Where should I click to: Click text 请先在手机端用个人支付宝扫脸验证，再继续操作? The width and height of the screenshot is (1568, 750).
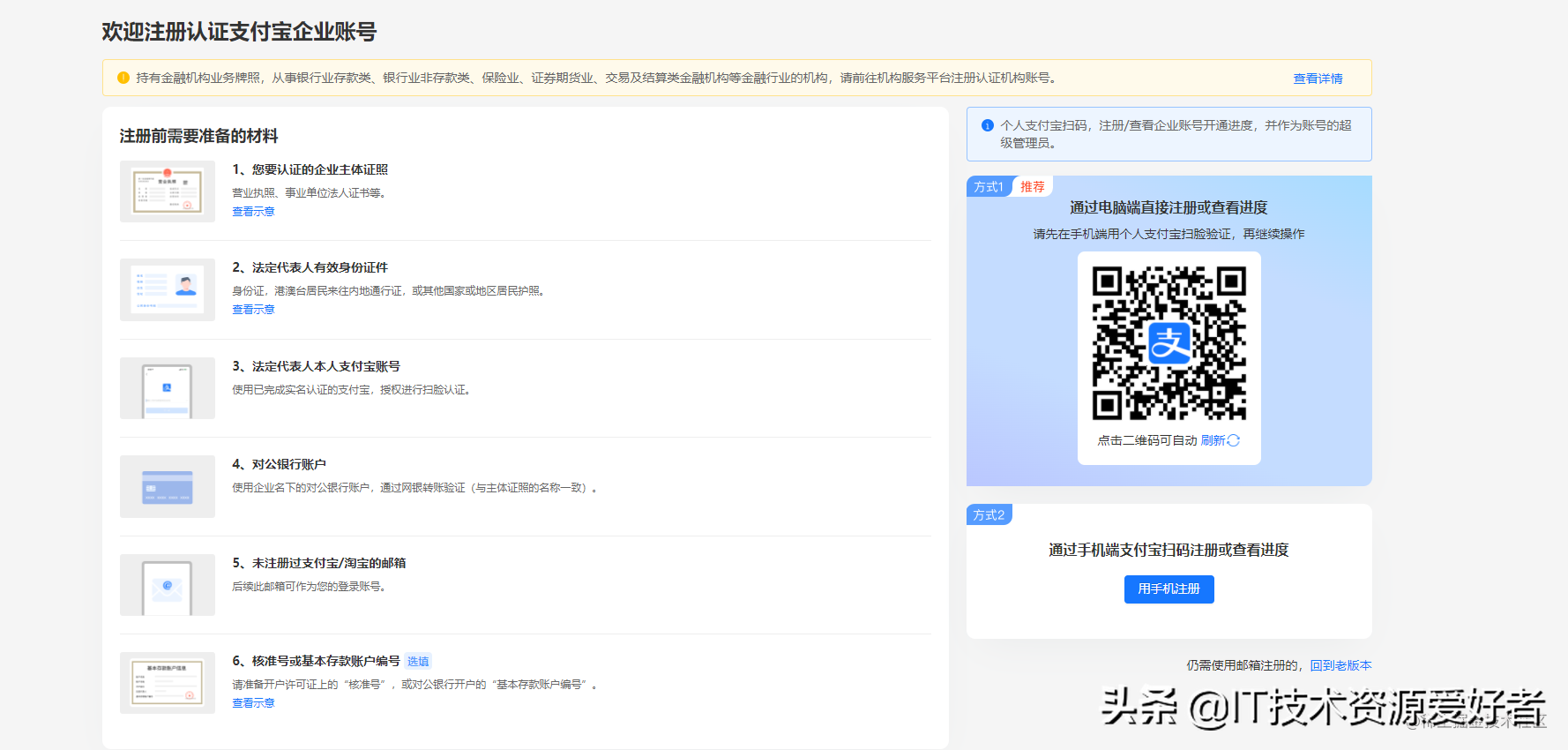[1169, 234]
